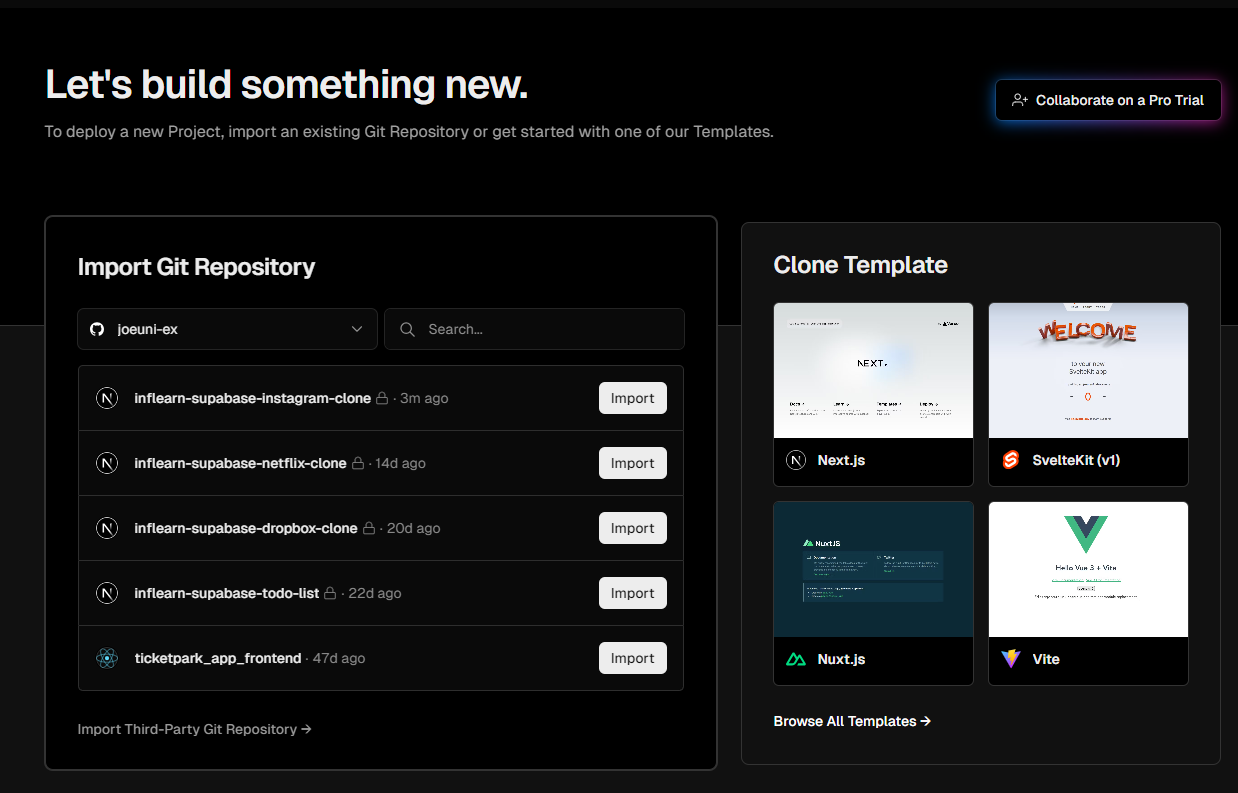Click the inflearn-supabase-todo-list repo name
The height and width of the screenshot is (793, 1238).
[227, 593]
